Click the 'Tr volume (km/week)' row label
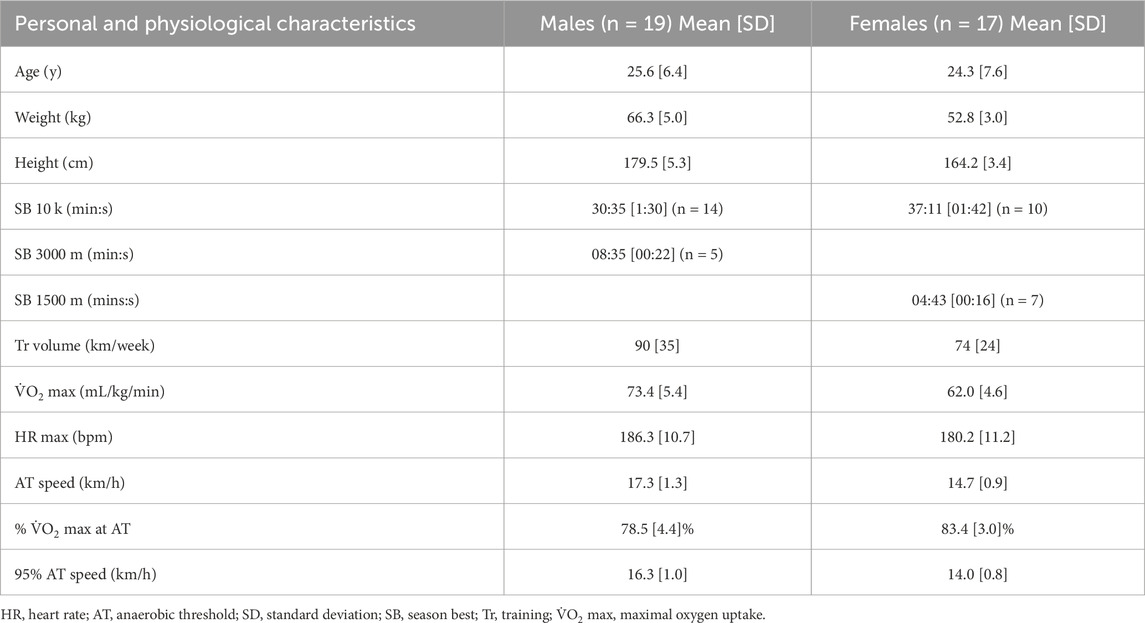The width and height of the screenshot is (1145, 623). (84, 345)
